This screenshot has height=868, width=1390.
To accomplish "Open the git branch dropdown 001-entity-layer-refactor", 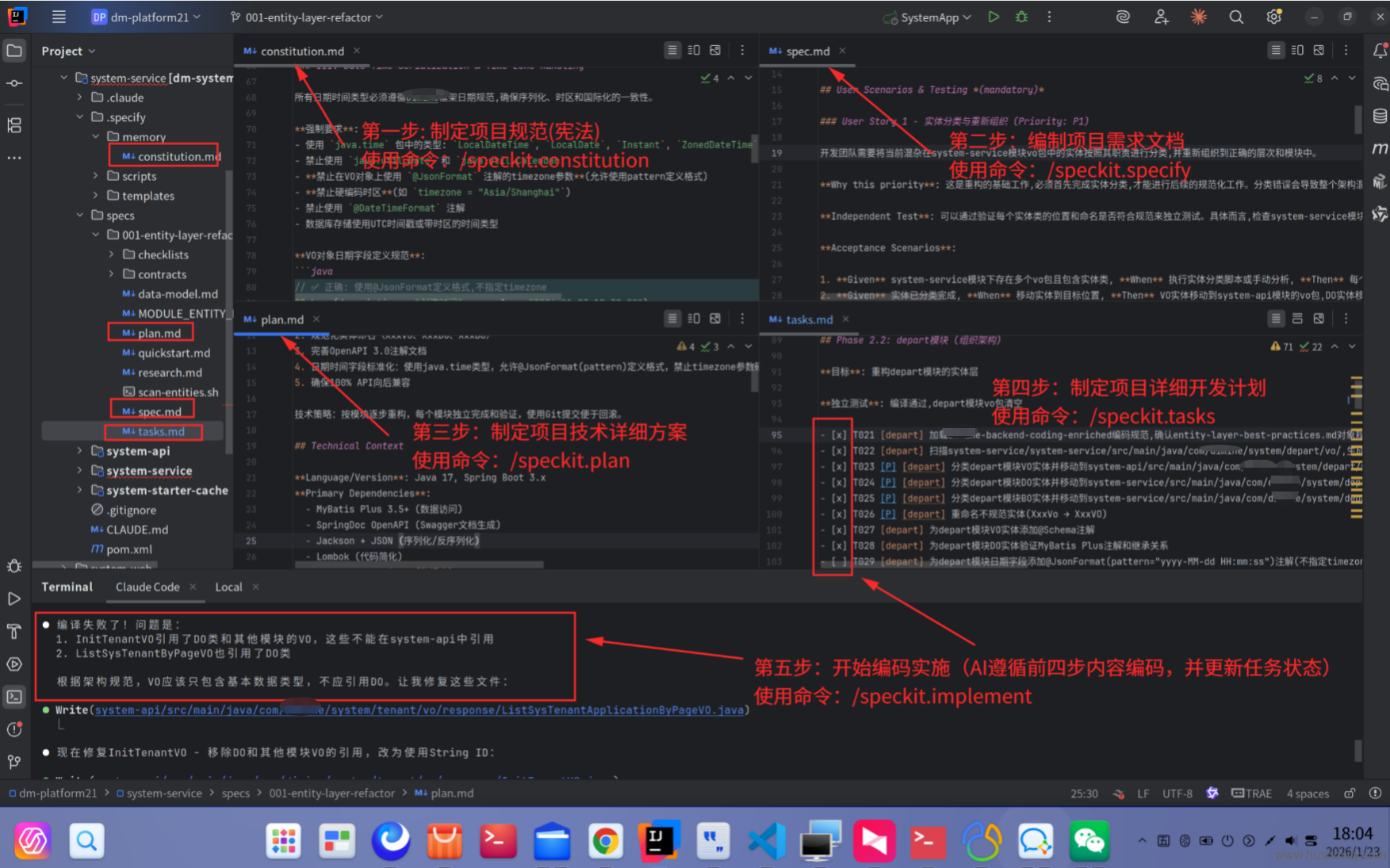I will coord(307,17).
